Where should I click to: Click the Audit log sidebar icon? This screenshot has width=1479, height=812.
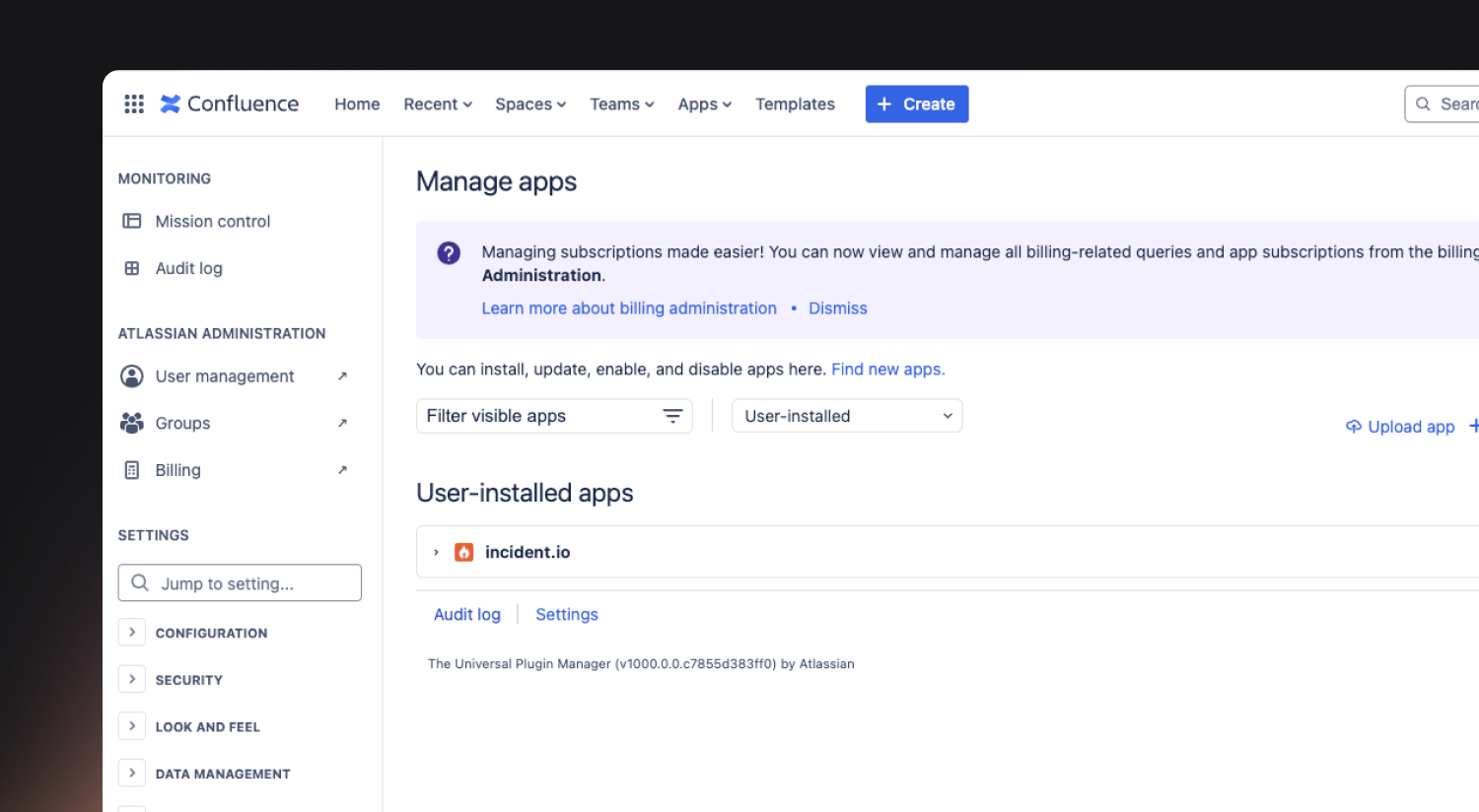pyautogui.click(x=131, y=268)
